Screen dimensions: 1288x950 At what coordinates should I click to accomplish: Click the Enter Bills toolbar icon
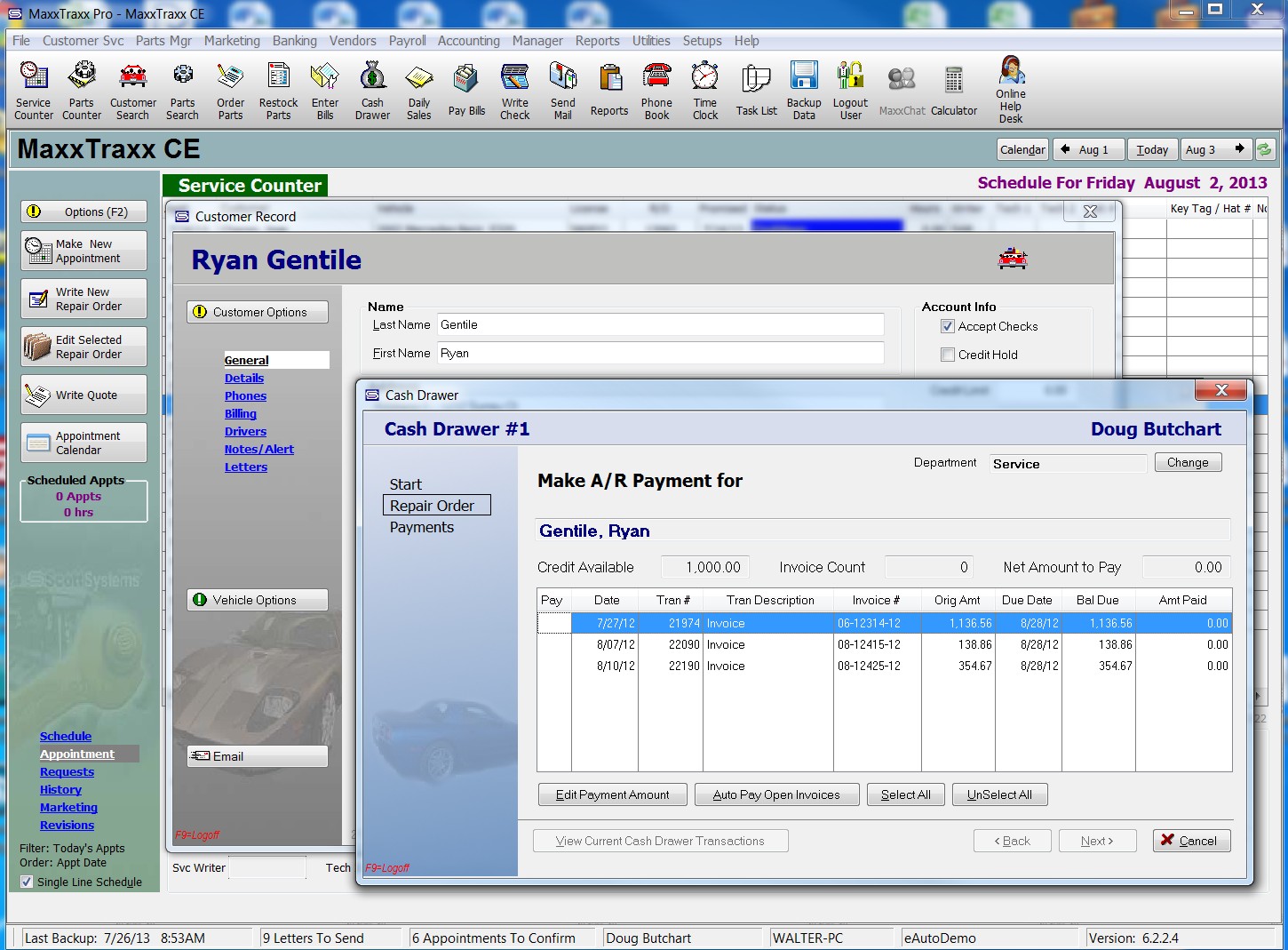coord(325,91)
